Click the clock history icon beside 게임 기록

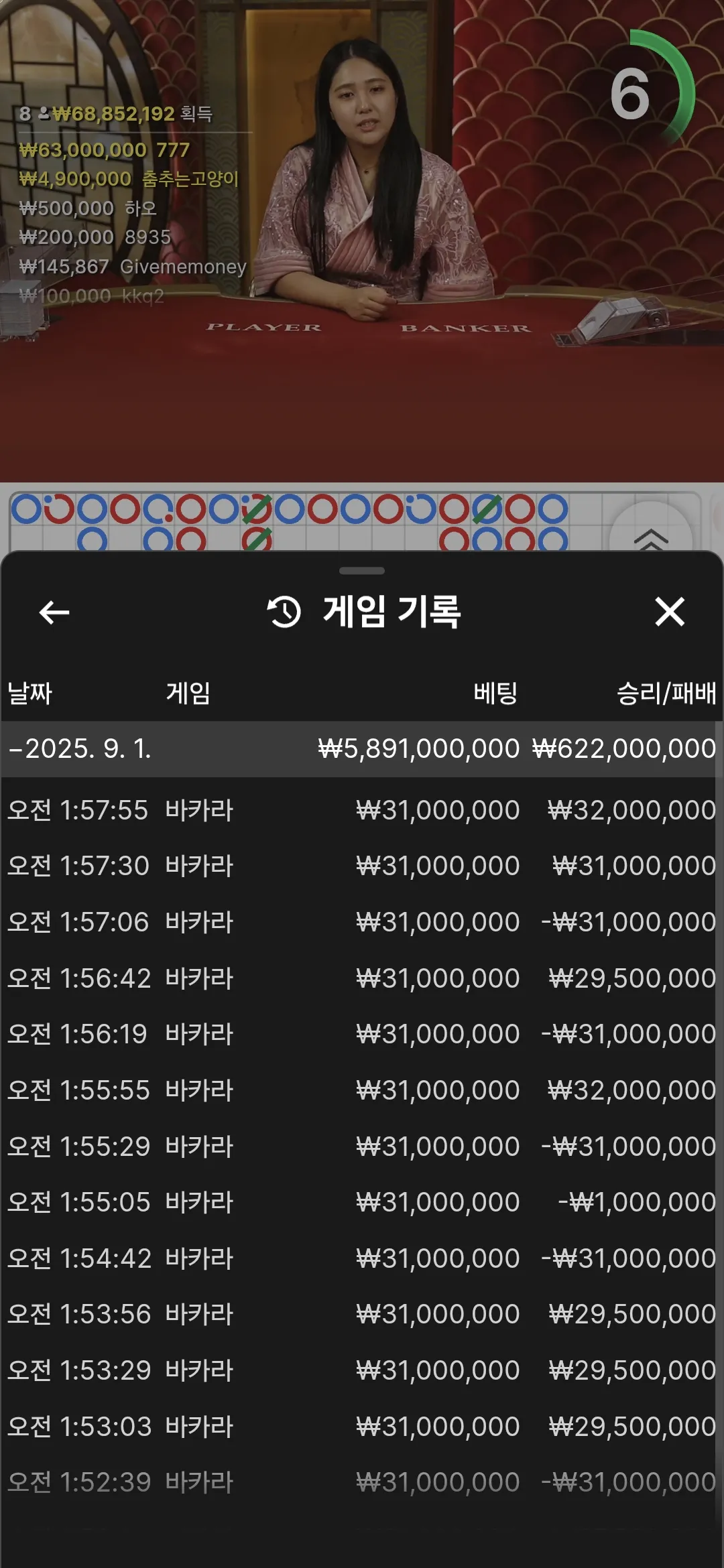(284, 612)
